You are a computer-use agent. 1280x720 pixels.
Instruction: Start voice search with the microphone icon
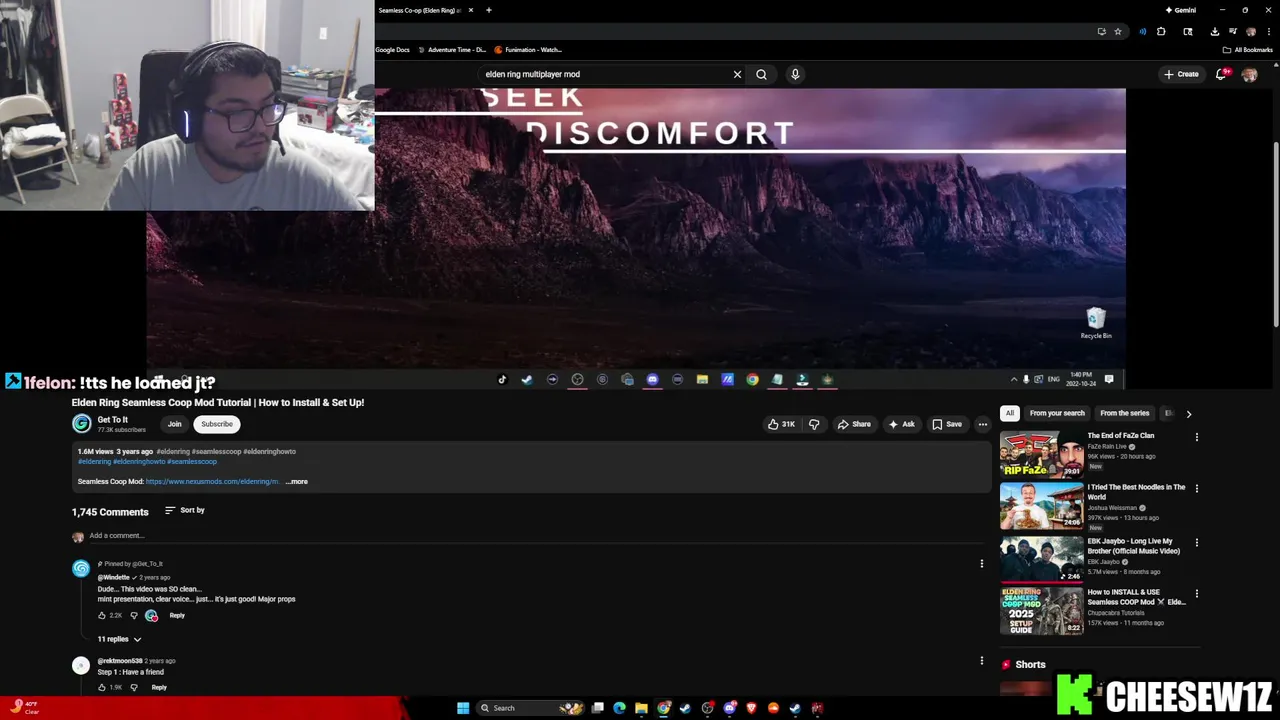(x=795, y=74)
